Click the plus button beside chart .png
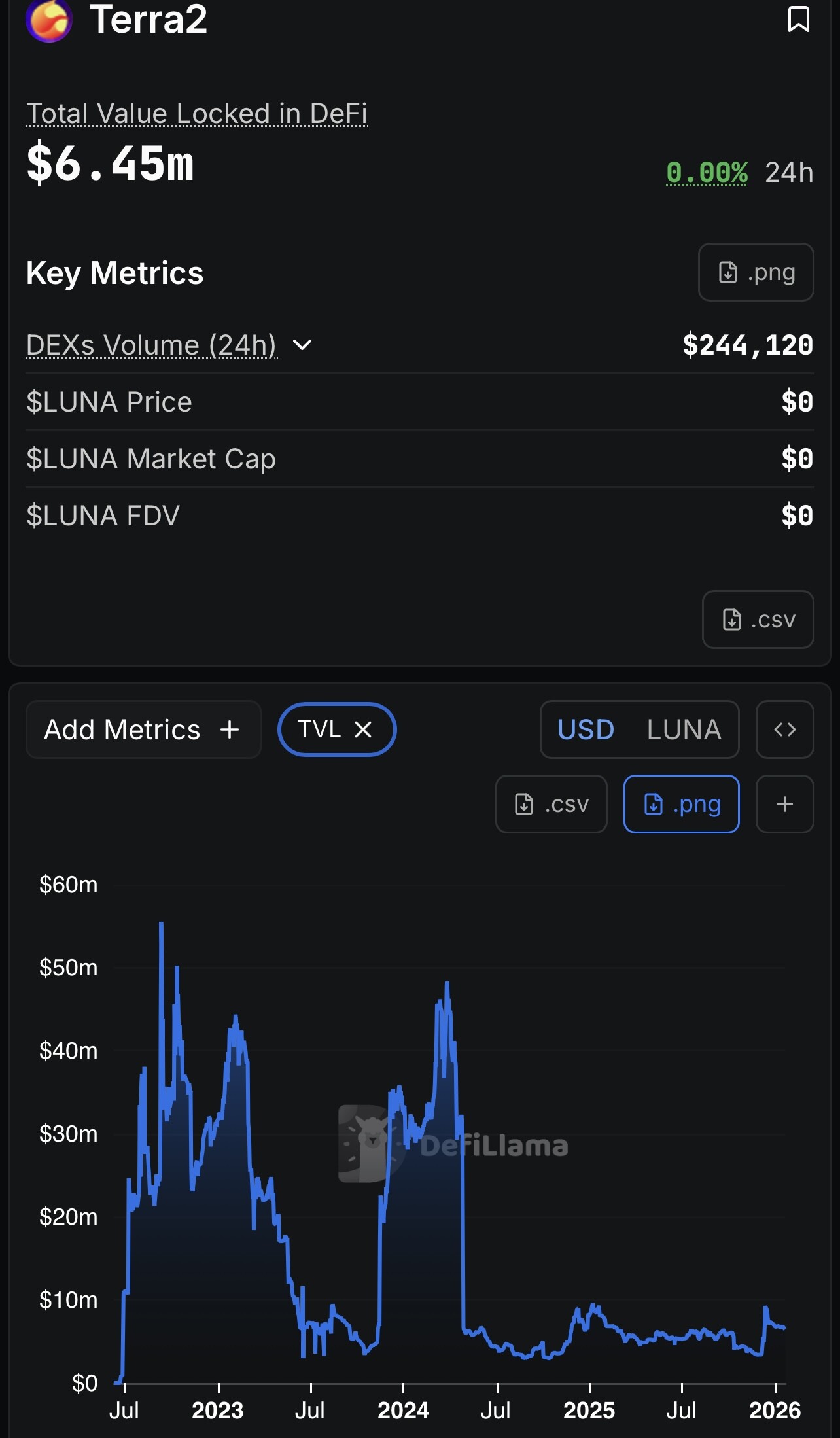Screen dimensions: 840x1438 pos(784,804)
